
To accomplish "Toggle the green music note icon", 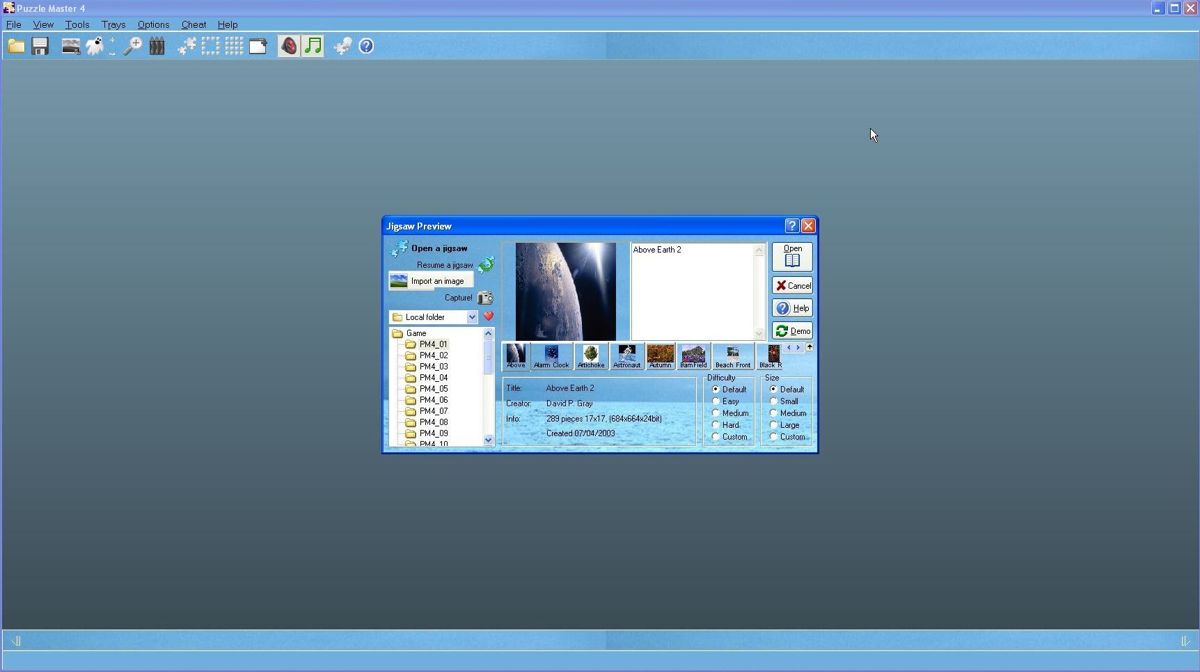I will [313, 46].
